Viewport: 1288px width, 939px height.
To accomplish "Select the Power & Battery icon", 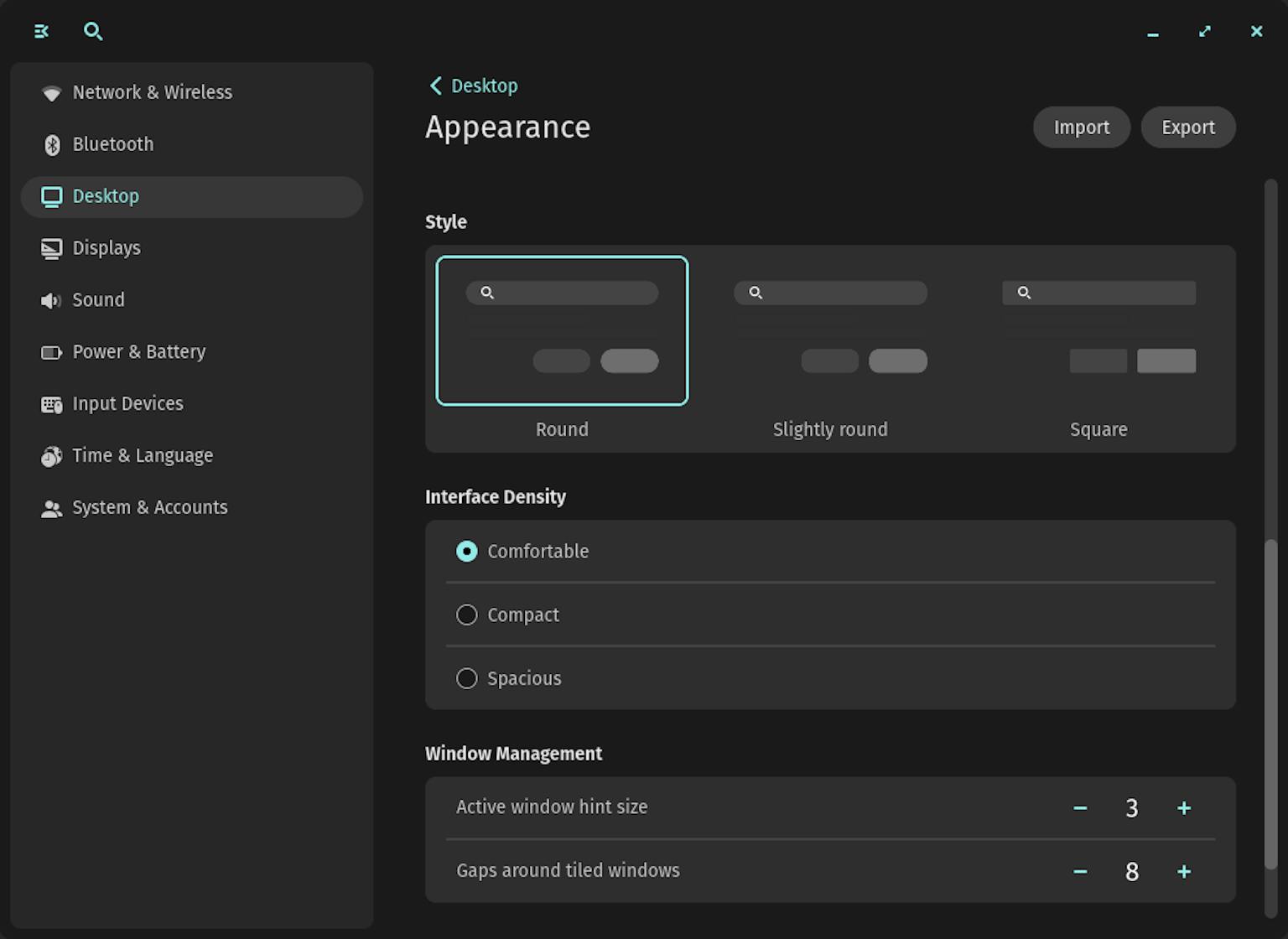I will [52, 352].
